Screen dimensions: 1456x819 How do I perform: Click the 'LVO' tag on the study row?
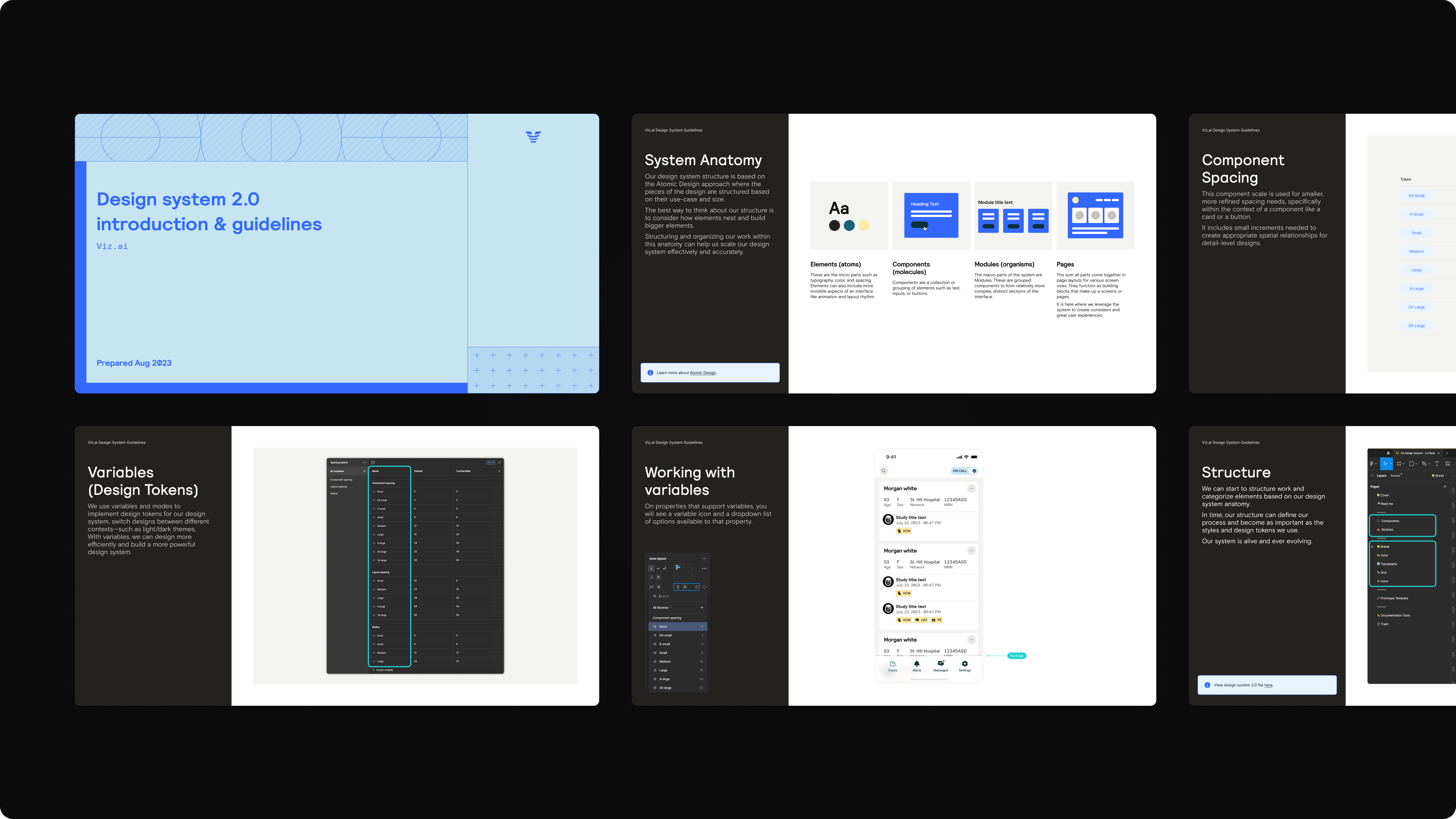[x=921, y=620]
